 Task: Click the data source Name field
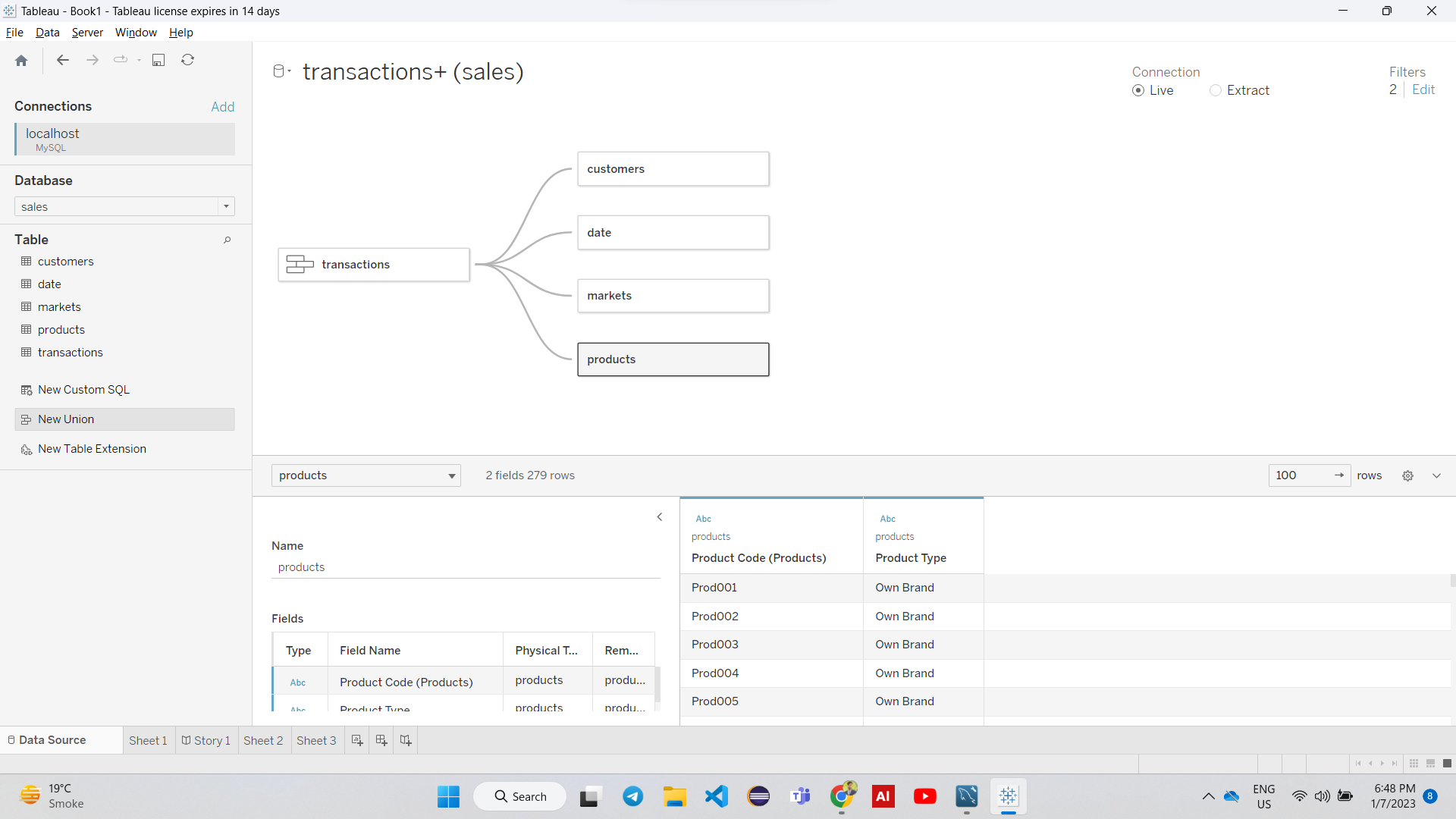pyautogui.click(x=465, y=567)
